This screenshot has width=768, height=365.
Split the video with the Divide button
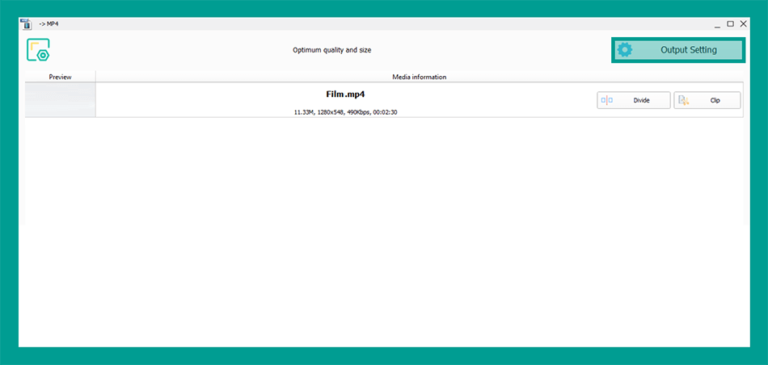coord(633,100)
